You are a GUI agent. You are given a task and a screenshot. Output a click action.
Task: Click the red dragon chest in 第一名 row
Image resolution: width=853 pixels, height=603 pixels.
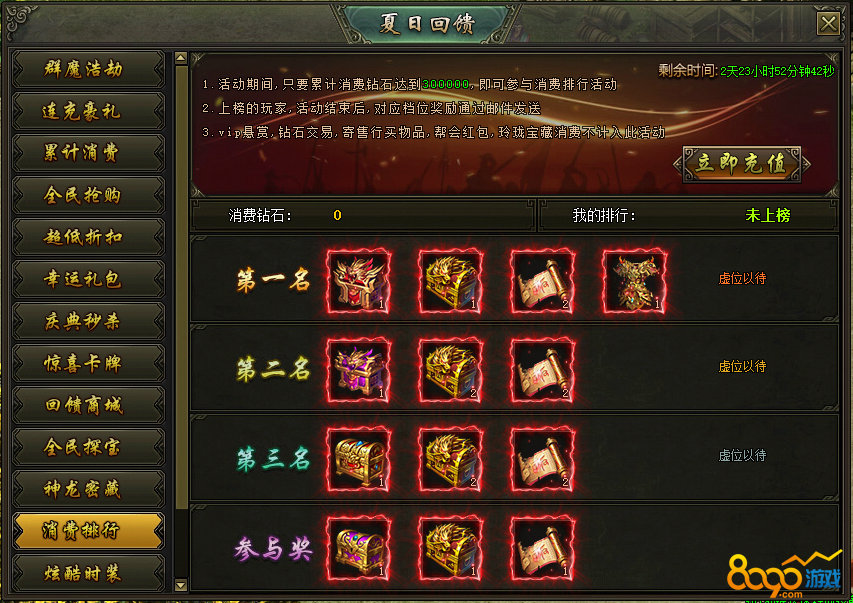[x=359, y=281]
